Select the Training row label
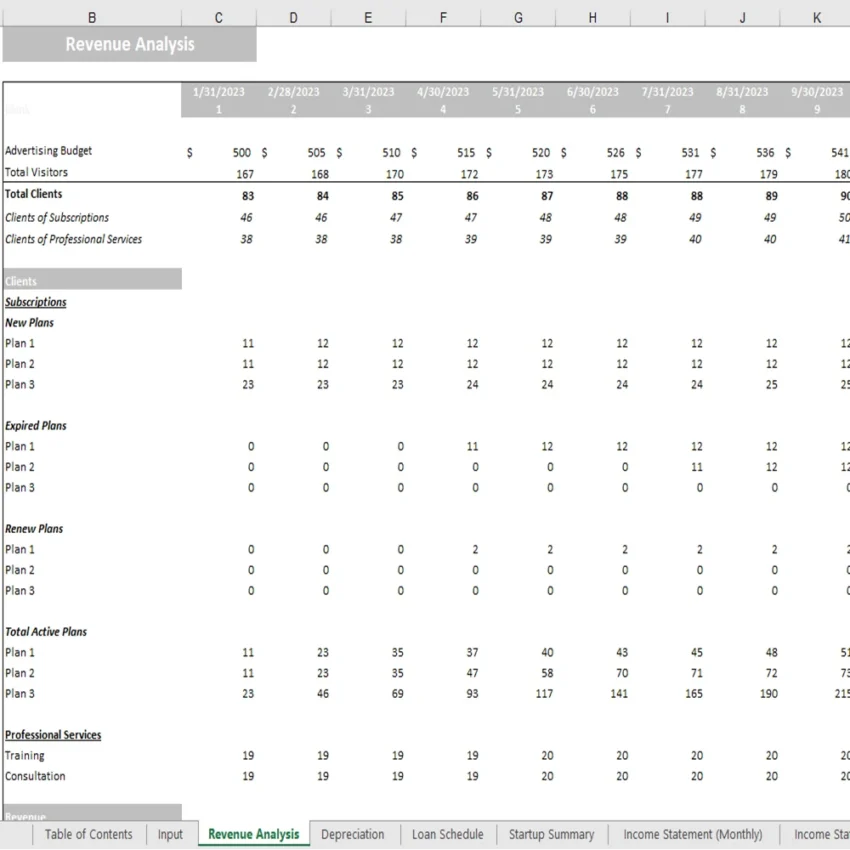The height and width of the screenshot is (850, 850). coord(25,755)
